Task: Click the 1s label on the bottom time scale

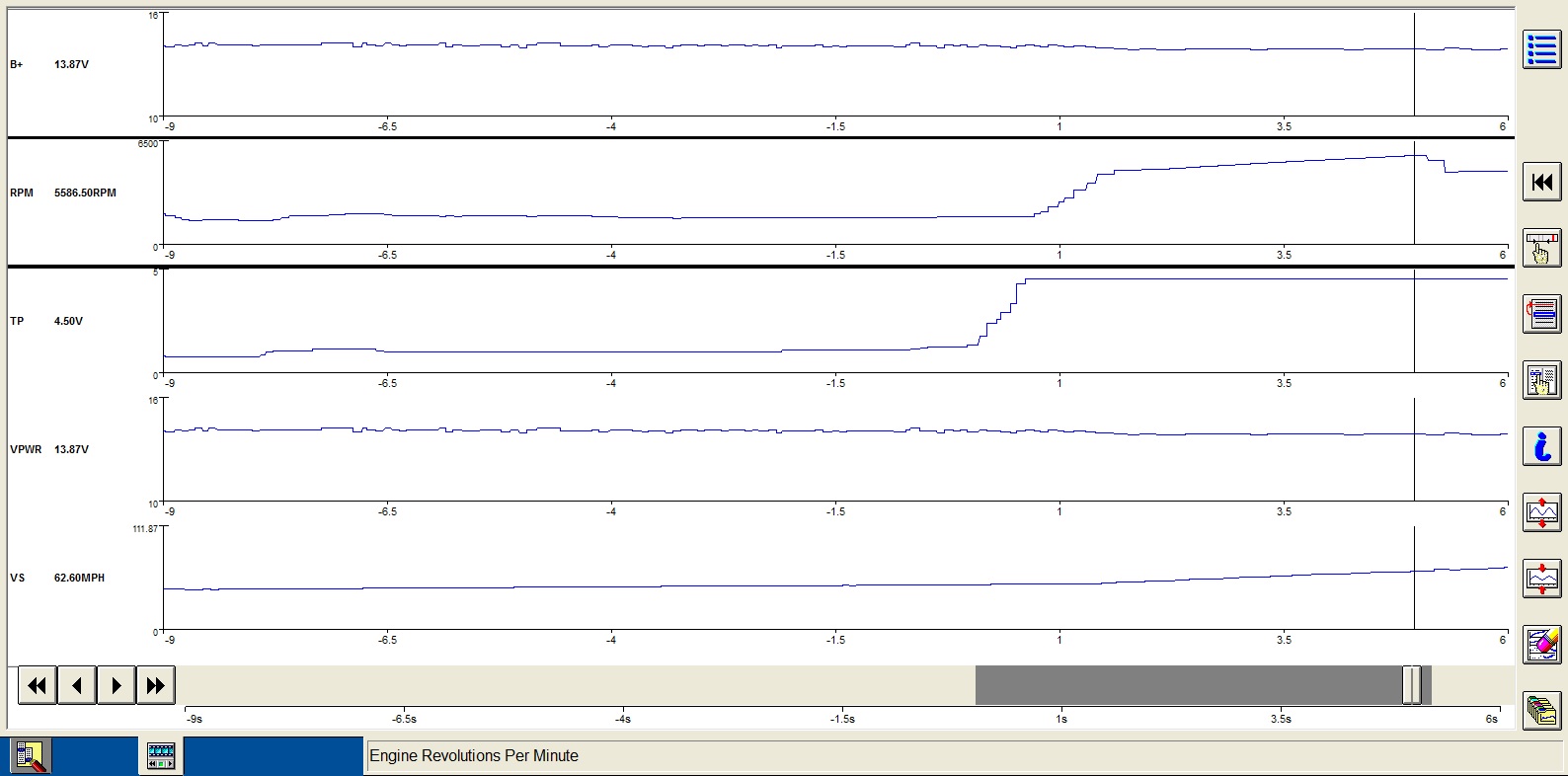Action: (x=1061, y=719)
